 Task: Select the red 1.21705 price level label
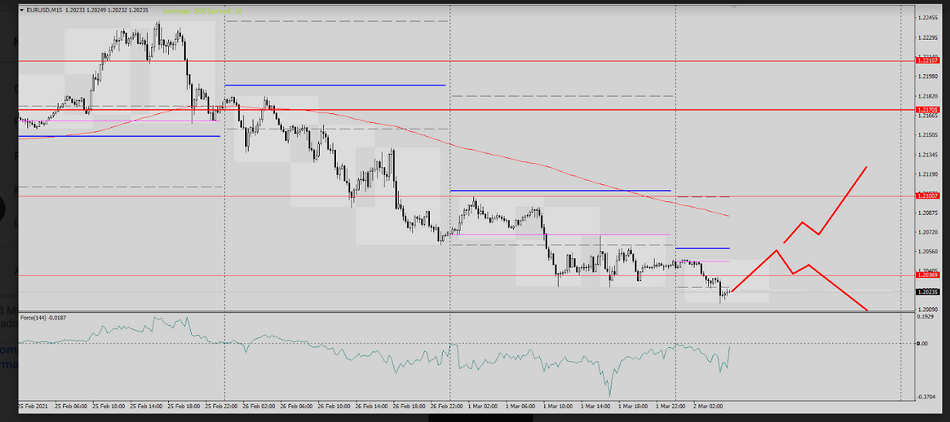click(x=927, y=109)
